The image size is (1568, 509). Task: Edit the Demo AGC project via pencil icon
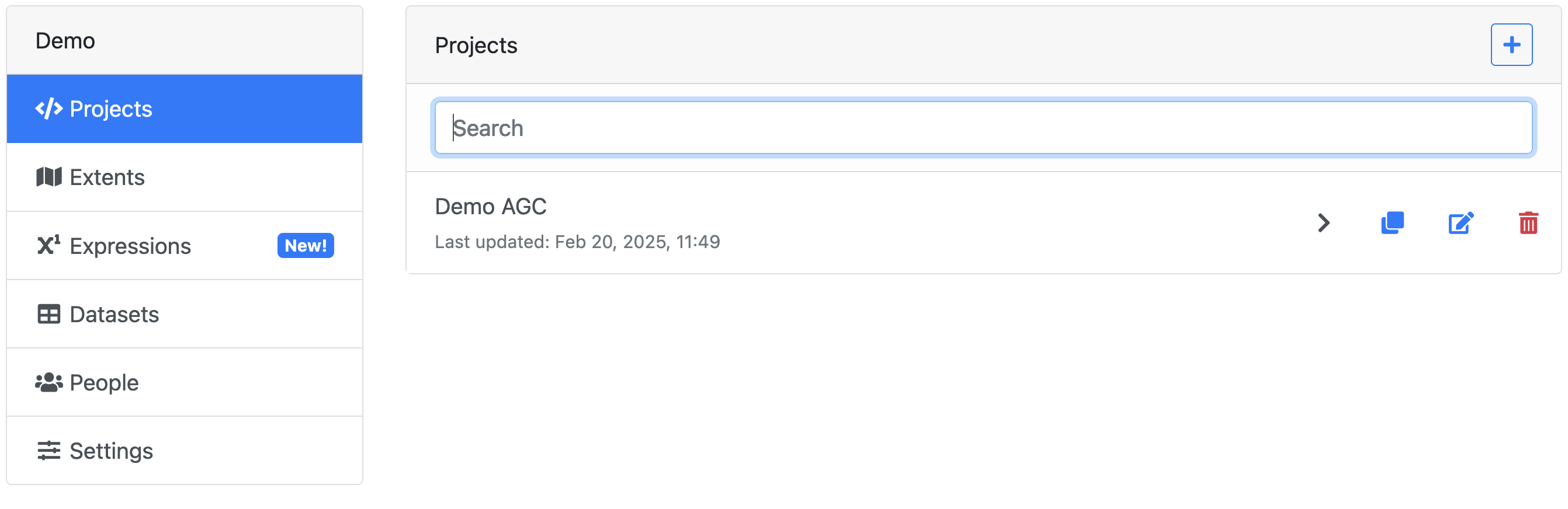(1461, 222)
